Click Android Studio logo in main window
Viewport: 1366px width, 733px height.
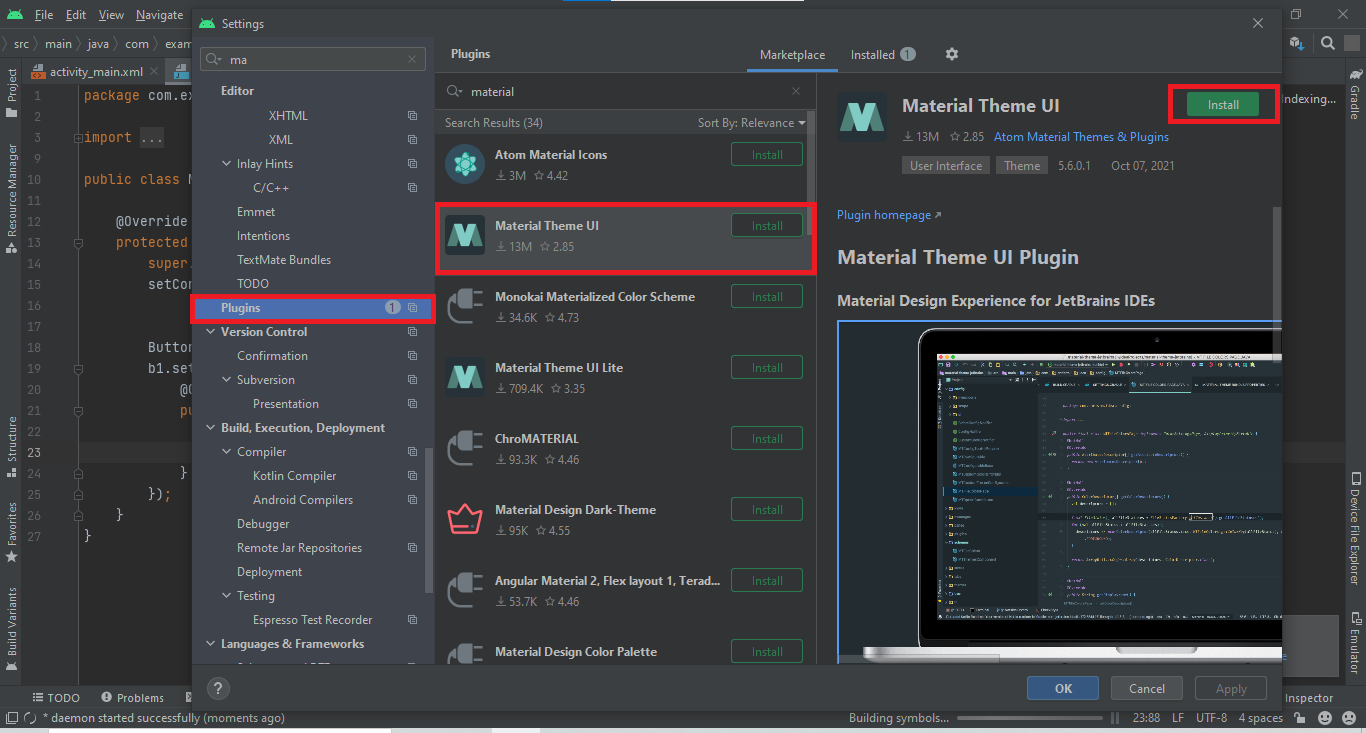pos(14,15)
